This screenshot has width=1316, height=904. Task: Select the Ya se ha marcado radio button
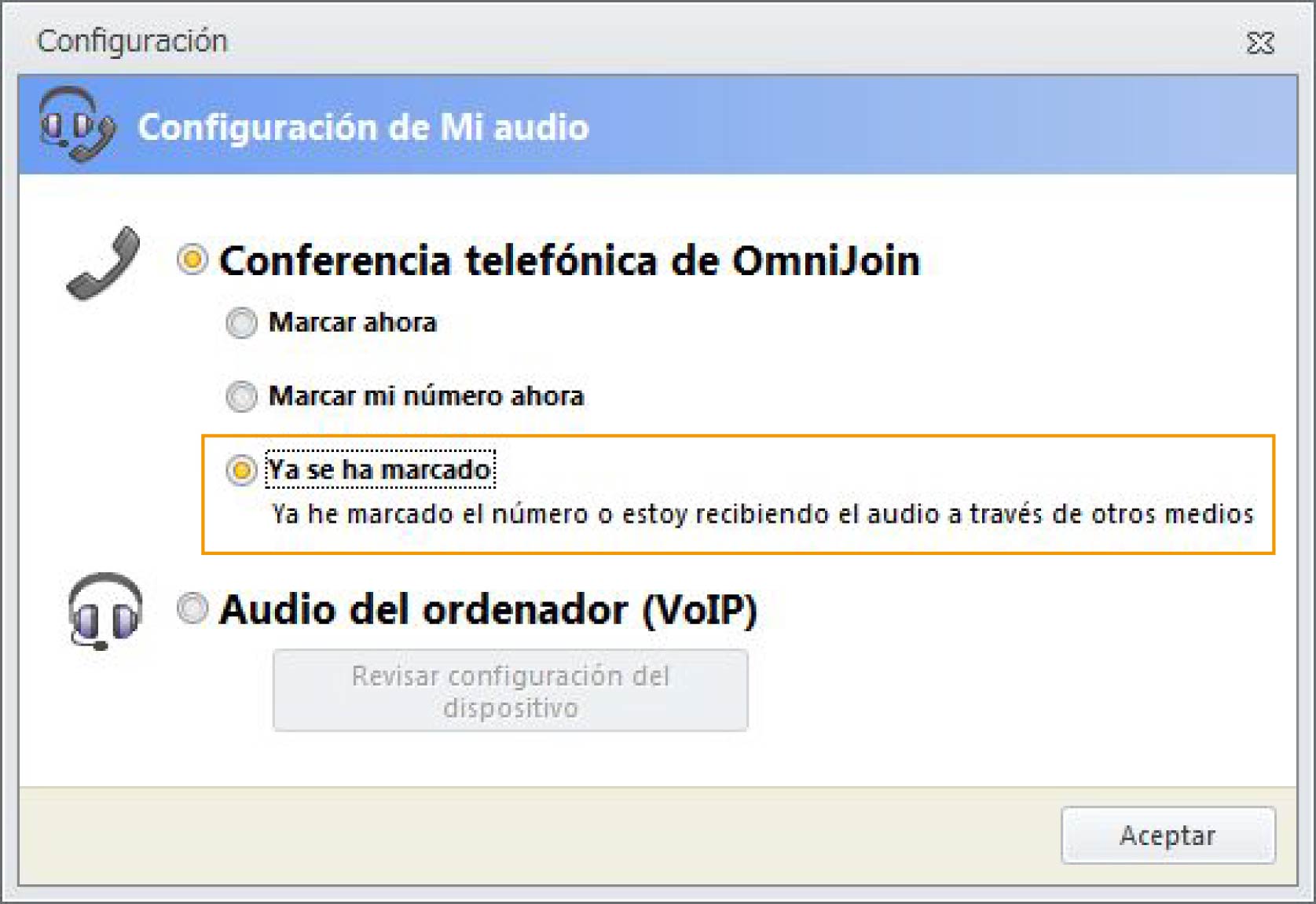[x=241, y=470]
